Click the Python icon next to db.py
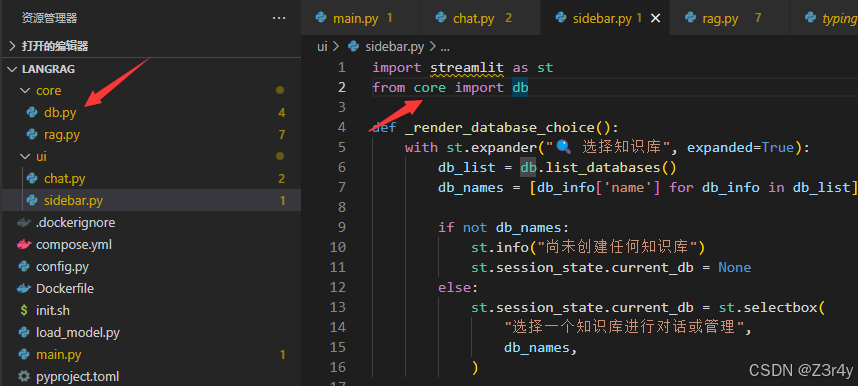This screenshot has width=858, height=386. click(32, 113)
